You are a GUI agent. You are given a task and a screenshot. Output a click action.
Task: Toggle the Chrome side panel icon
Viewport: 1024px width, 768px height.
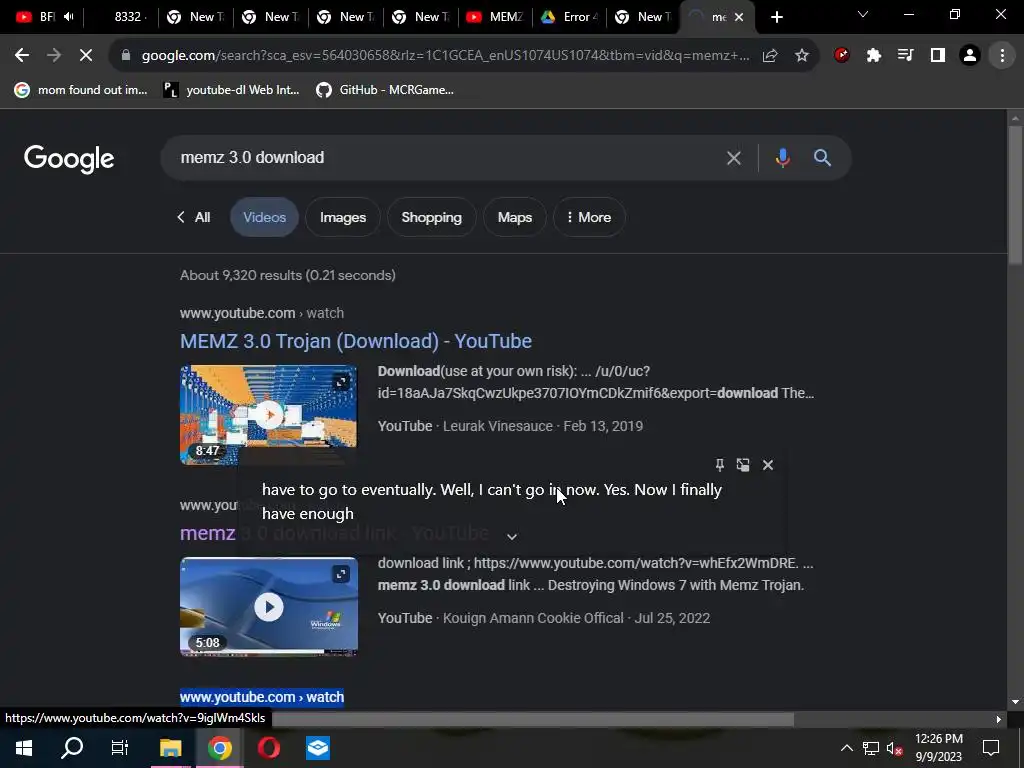click(938, 56)
